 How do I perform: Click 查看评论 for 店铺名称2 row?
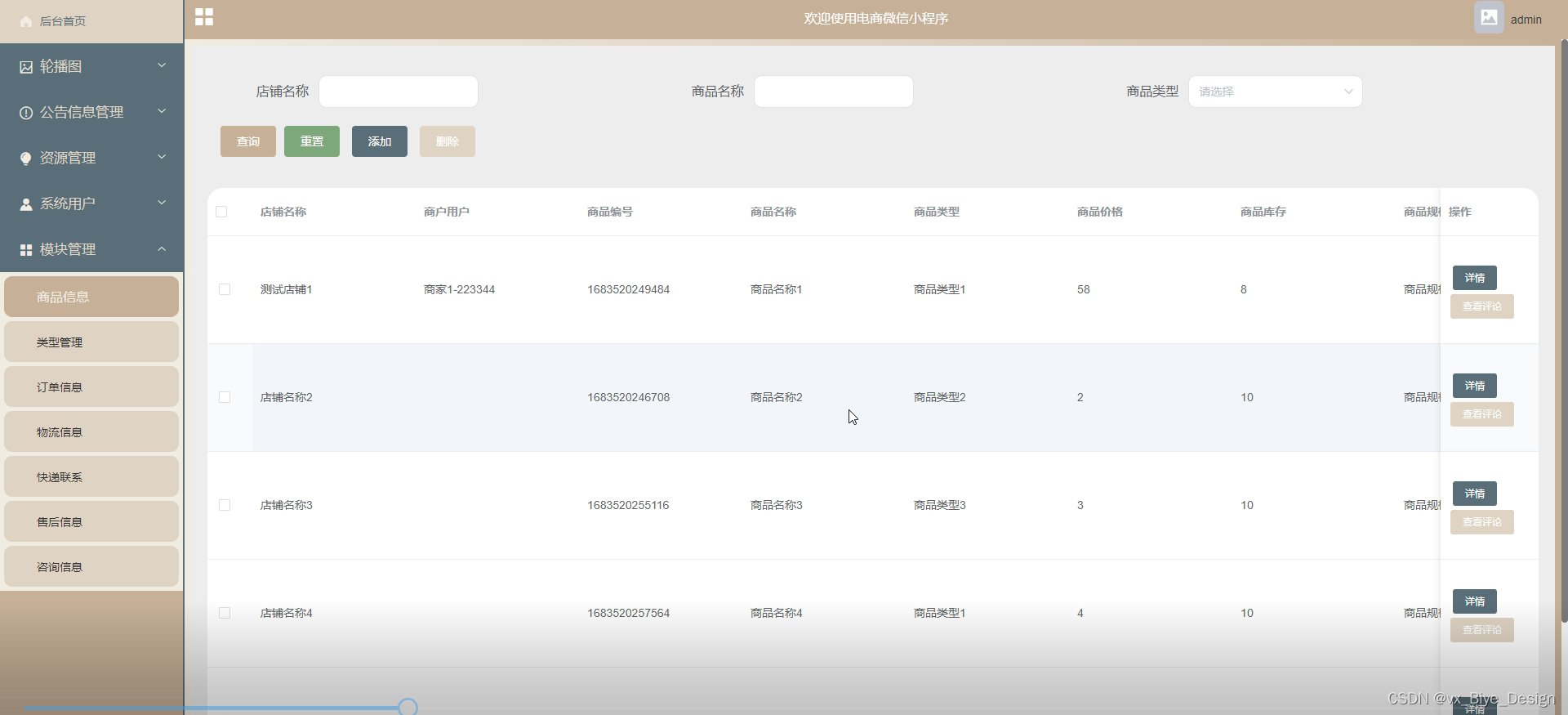coord(1482,414)
